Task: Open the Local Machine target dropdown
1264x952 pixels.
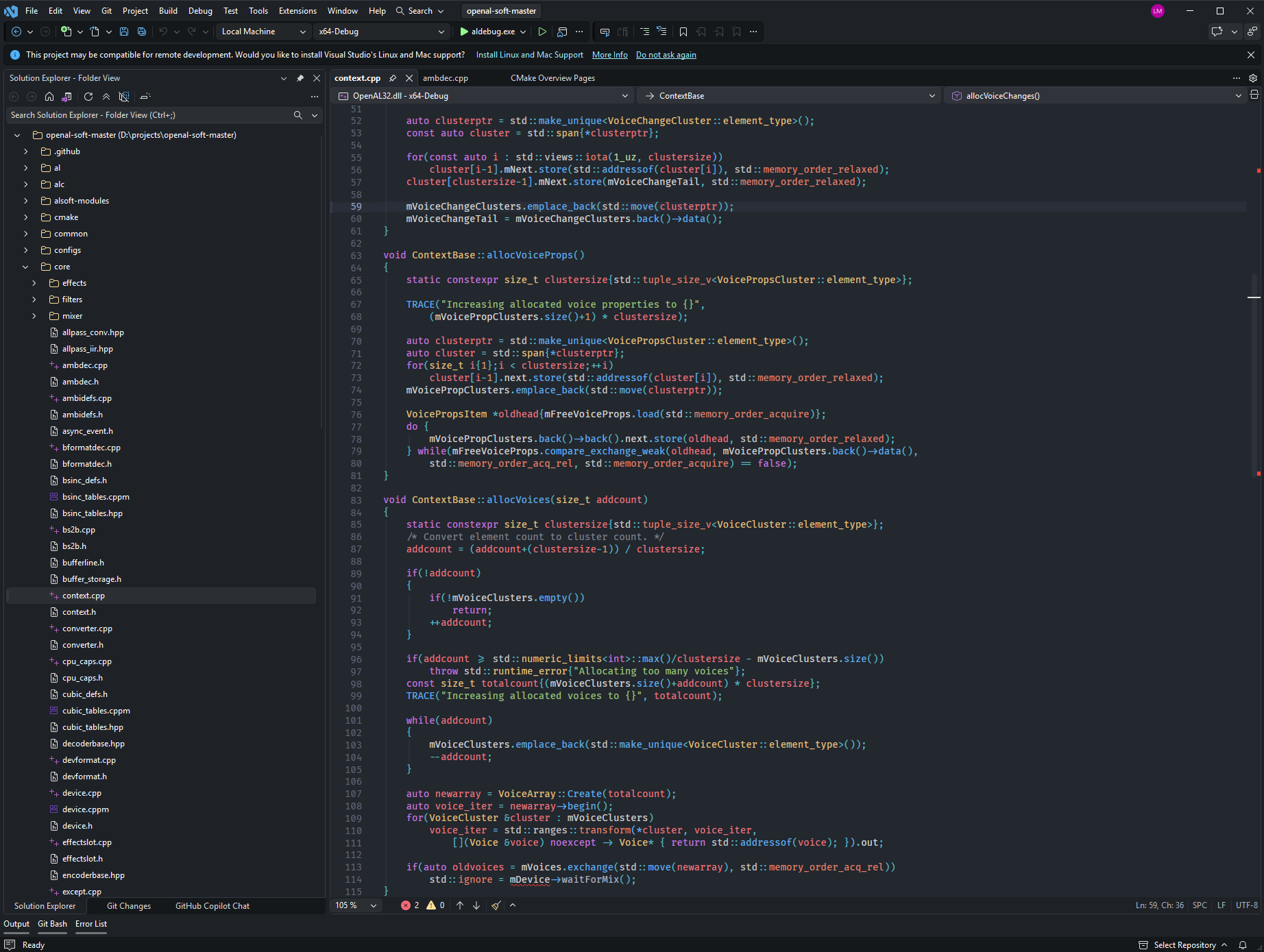Action: (x=263, y=32)
